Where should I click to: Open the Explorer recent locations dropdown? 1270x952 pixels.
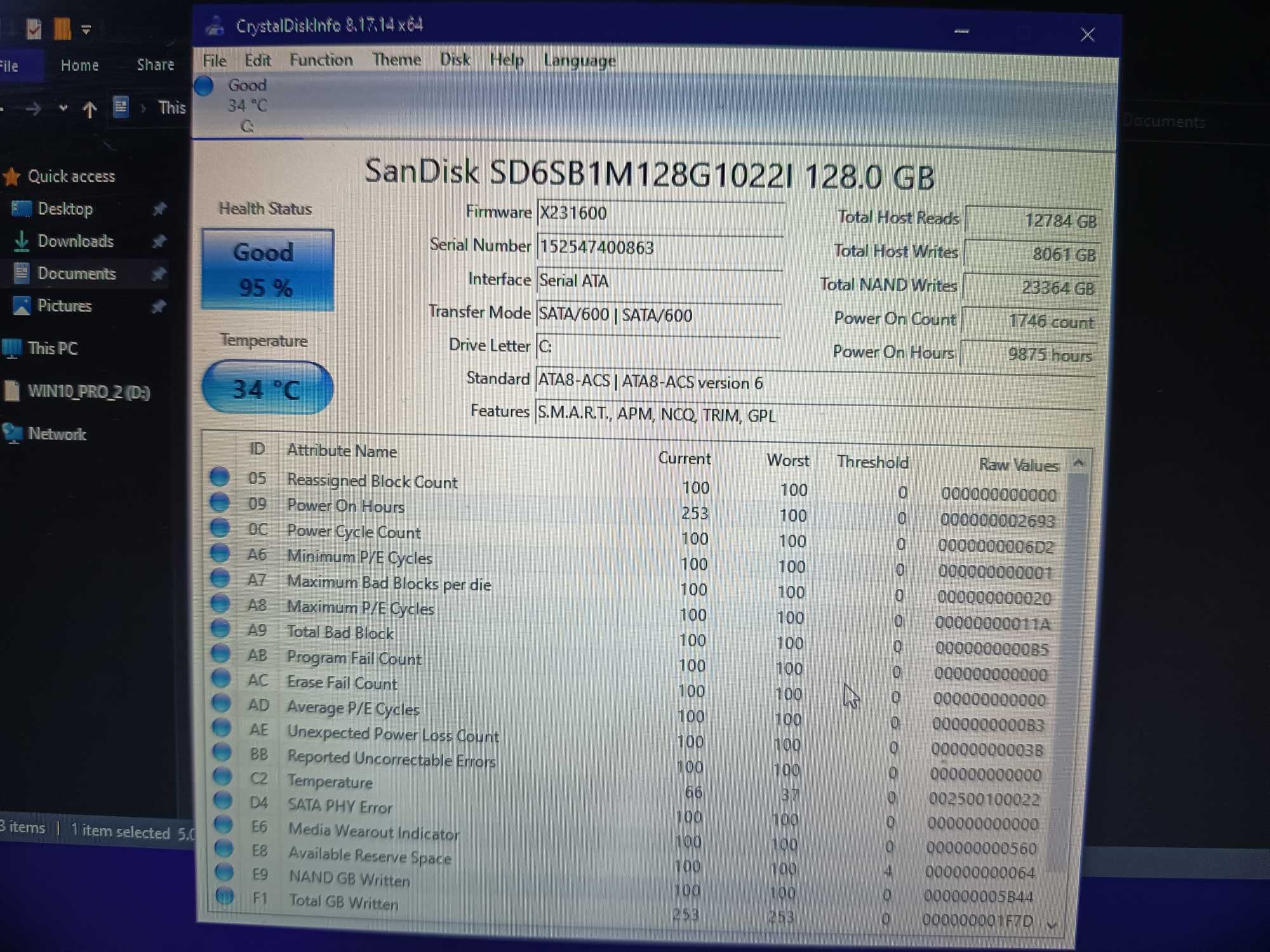point(63,109)
